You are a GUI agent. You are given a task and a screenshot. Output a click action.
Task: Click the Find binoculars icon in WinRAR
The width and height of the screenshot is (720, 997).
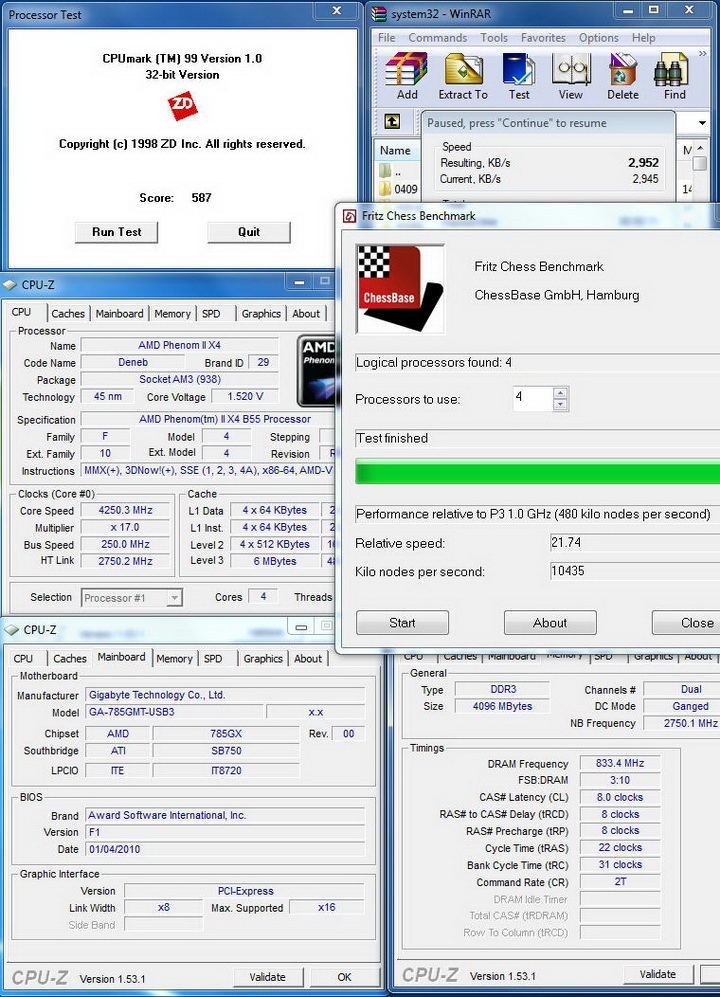click(672, 70)
